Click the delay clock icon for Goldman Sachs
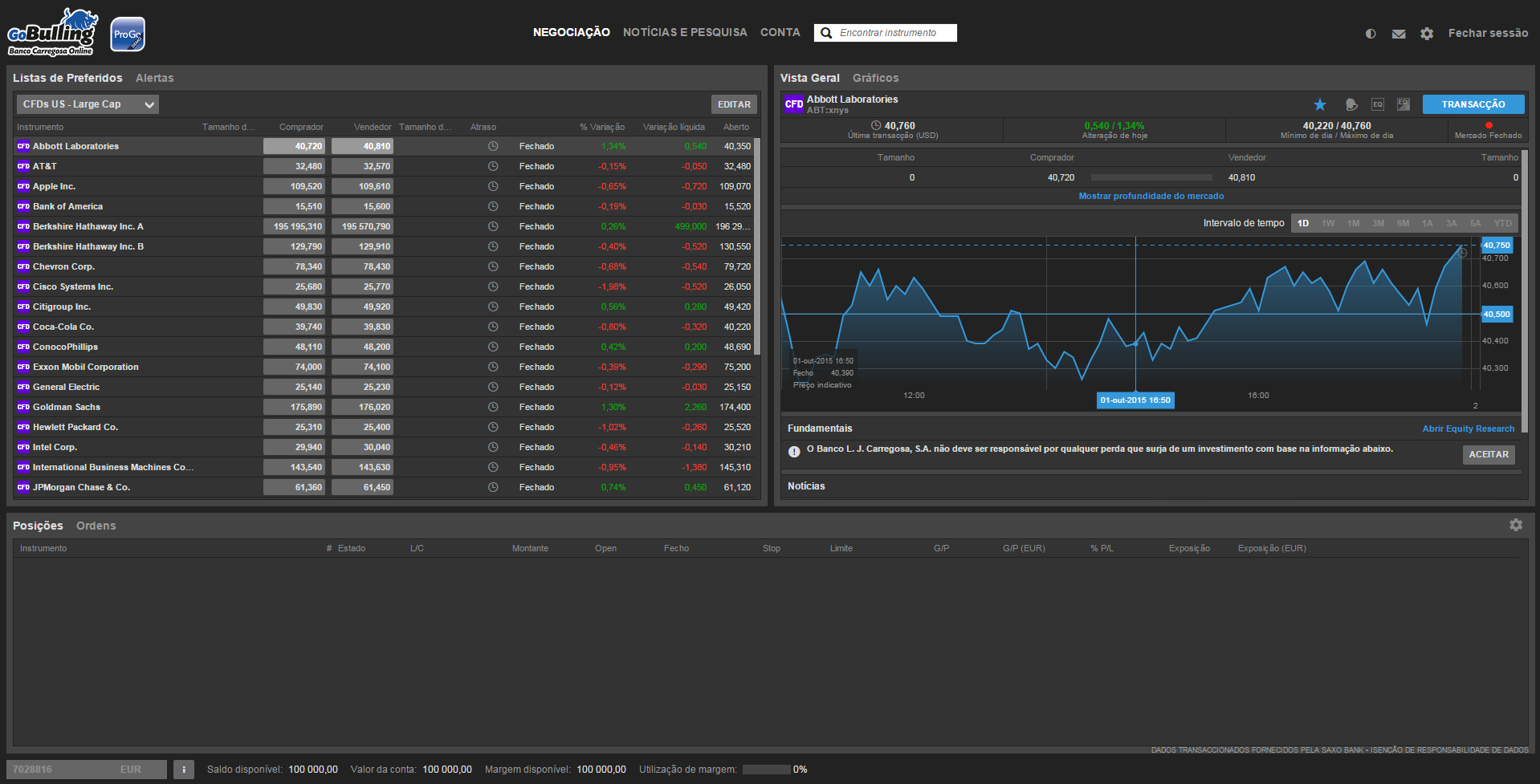 tap(493, 407)
